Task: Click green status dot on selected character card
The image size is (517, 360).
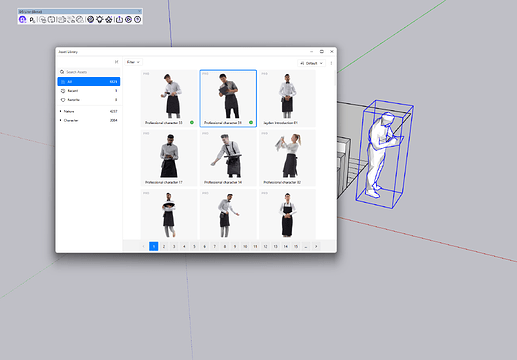Action: [251, 122]
